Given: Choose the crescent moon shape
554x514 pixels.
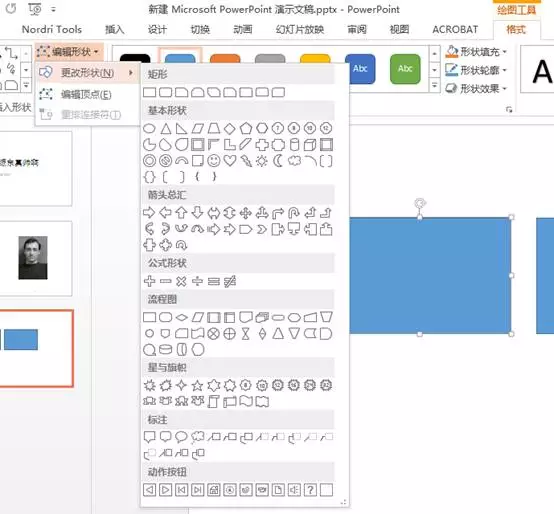Looking at the screenshot, I should tap(278, 161).
